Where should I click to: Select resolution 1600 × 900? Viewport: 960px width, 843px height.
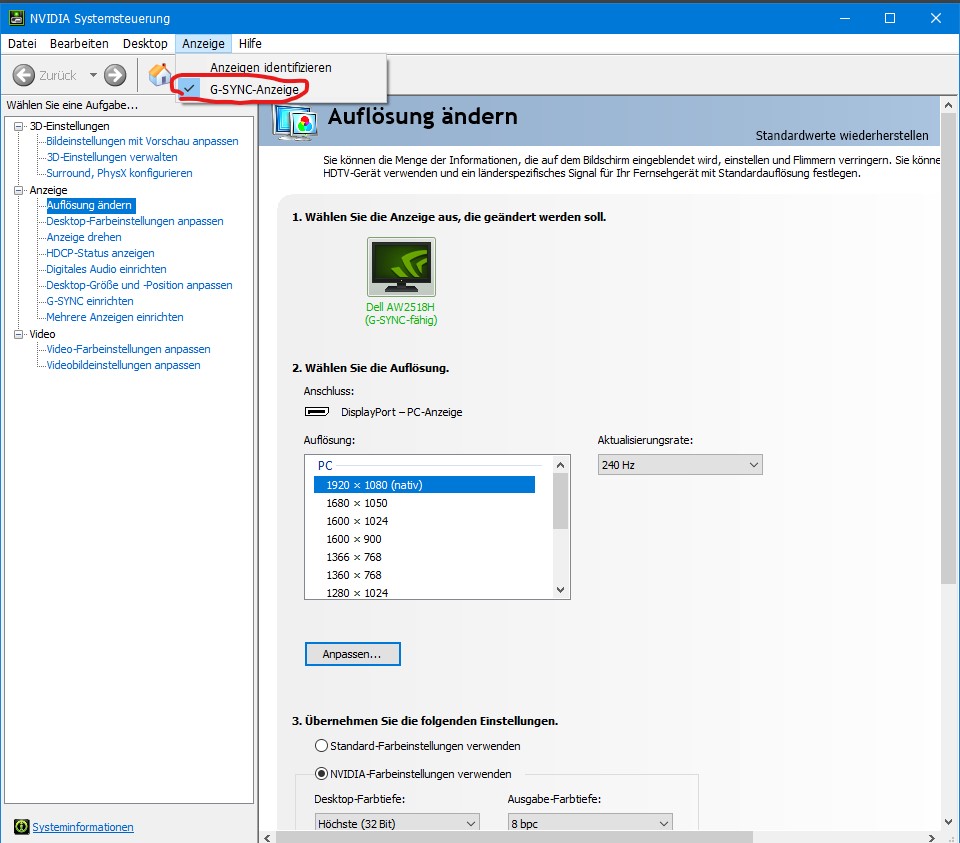point(354,539)
